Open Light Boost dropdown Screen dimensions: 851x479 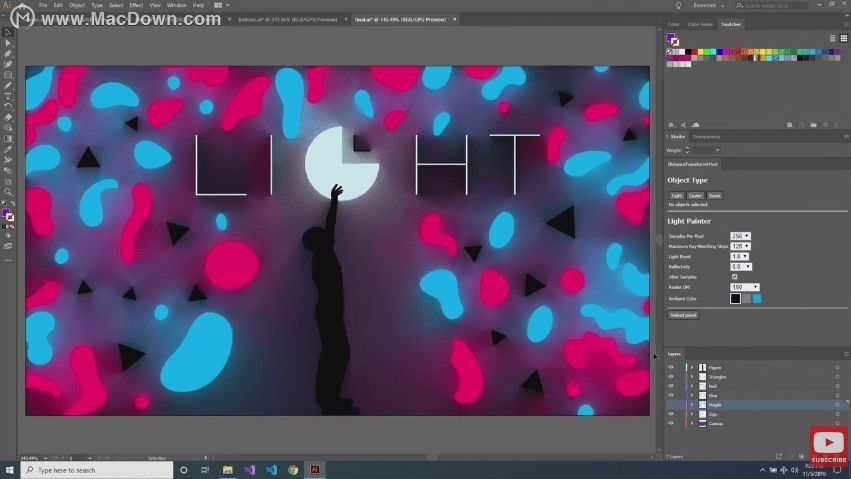(x=739, y=257)
